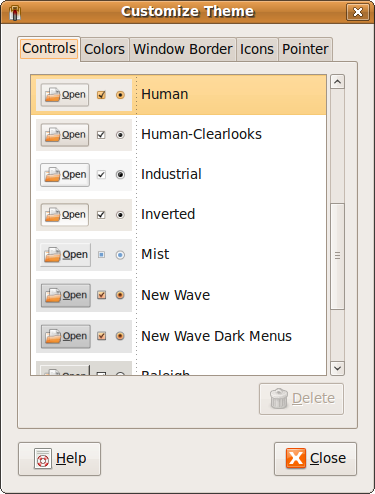This screenshot has width=375, height=494.
Task: Click the preview radio button in Human-Clearlooks row
Action: pos(120,135)
